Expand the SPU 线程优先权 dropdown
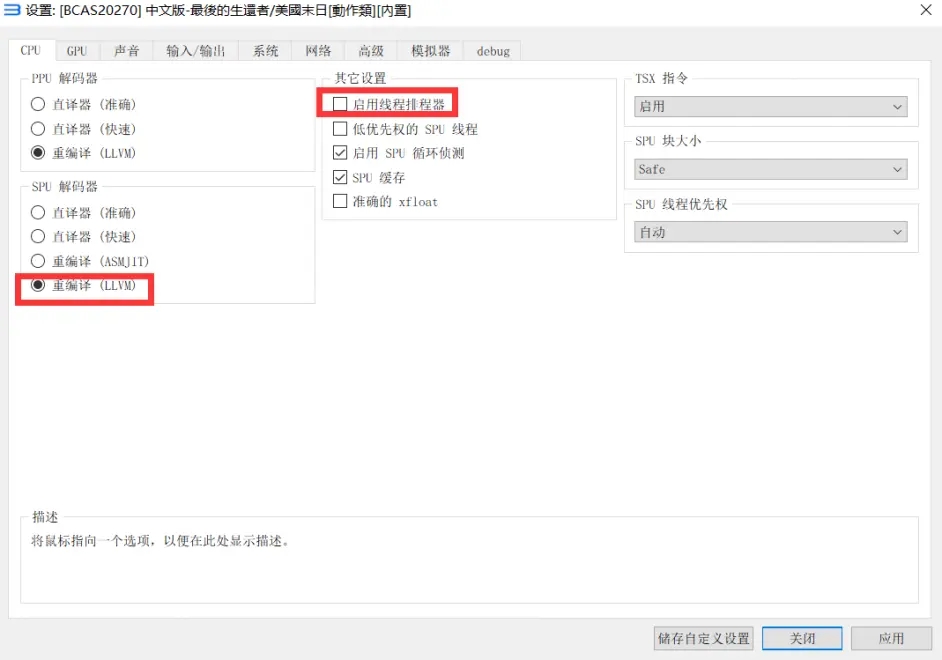Viewport: 942px width, 660px height. [771, 231]
